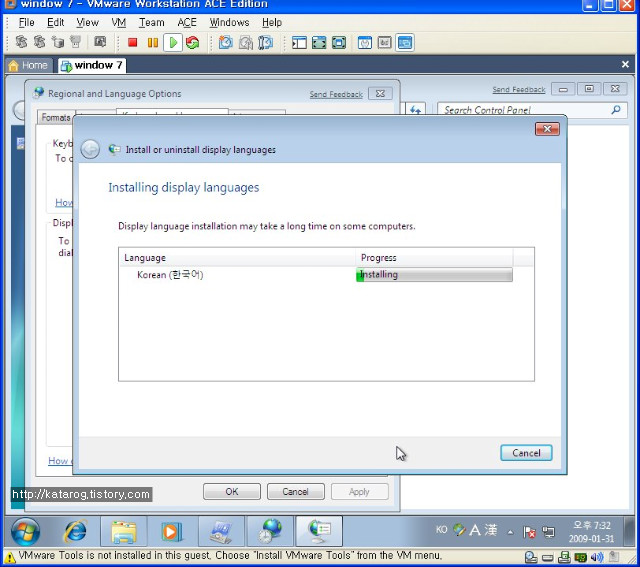Viewport: 640px width, 567px height.
Task: Click the fifth gray VMware toolbar icon
Action: [x=100, y=42]
